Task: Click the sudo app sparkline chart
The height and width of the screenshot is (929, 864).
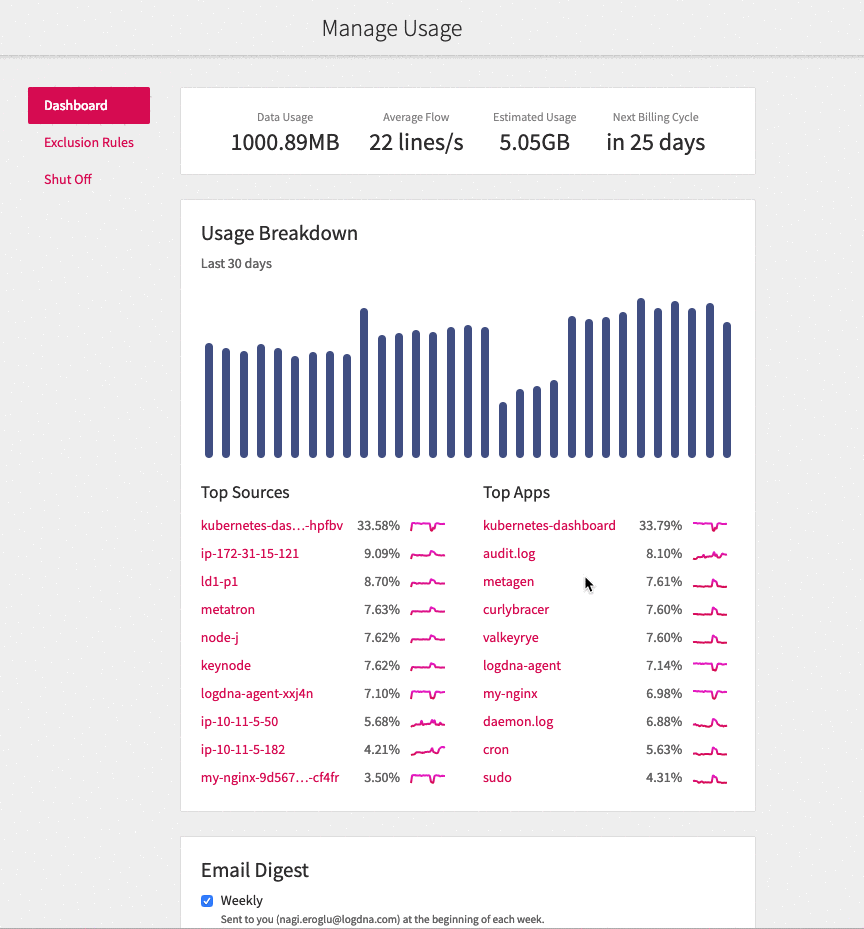Action: pos(710,777)
